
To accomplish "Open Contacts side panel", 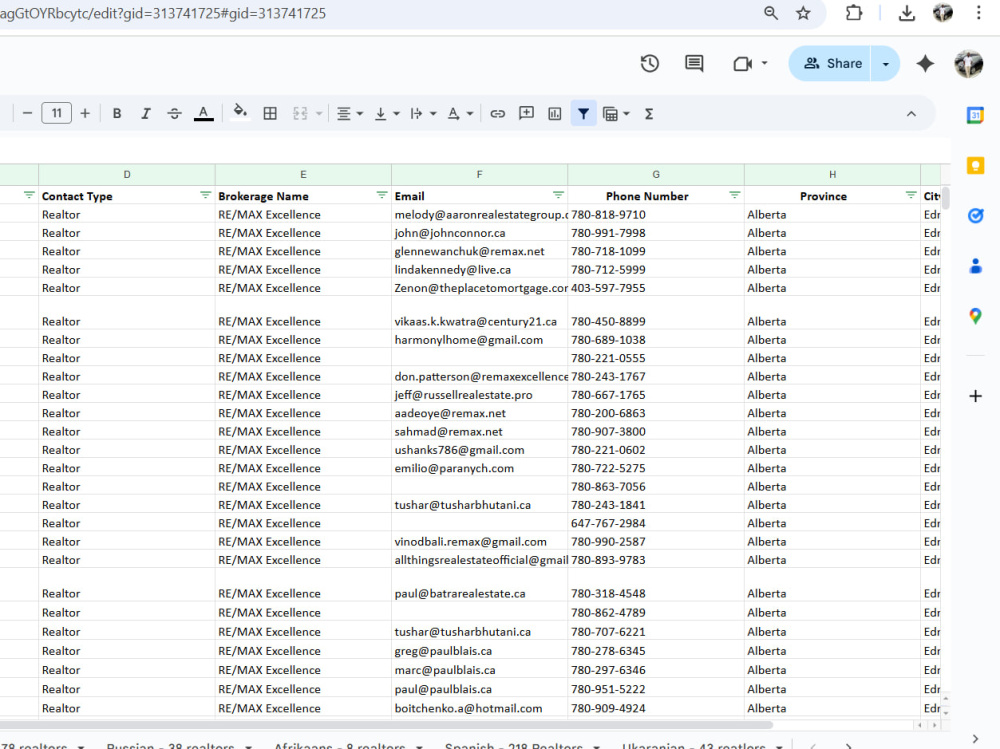I will (975, 265).
